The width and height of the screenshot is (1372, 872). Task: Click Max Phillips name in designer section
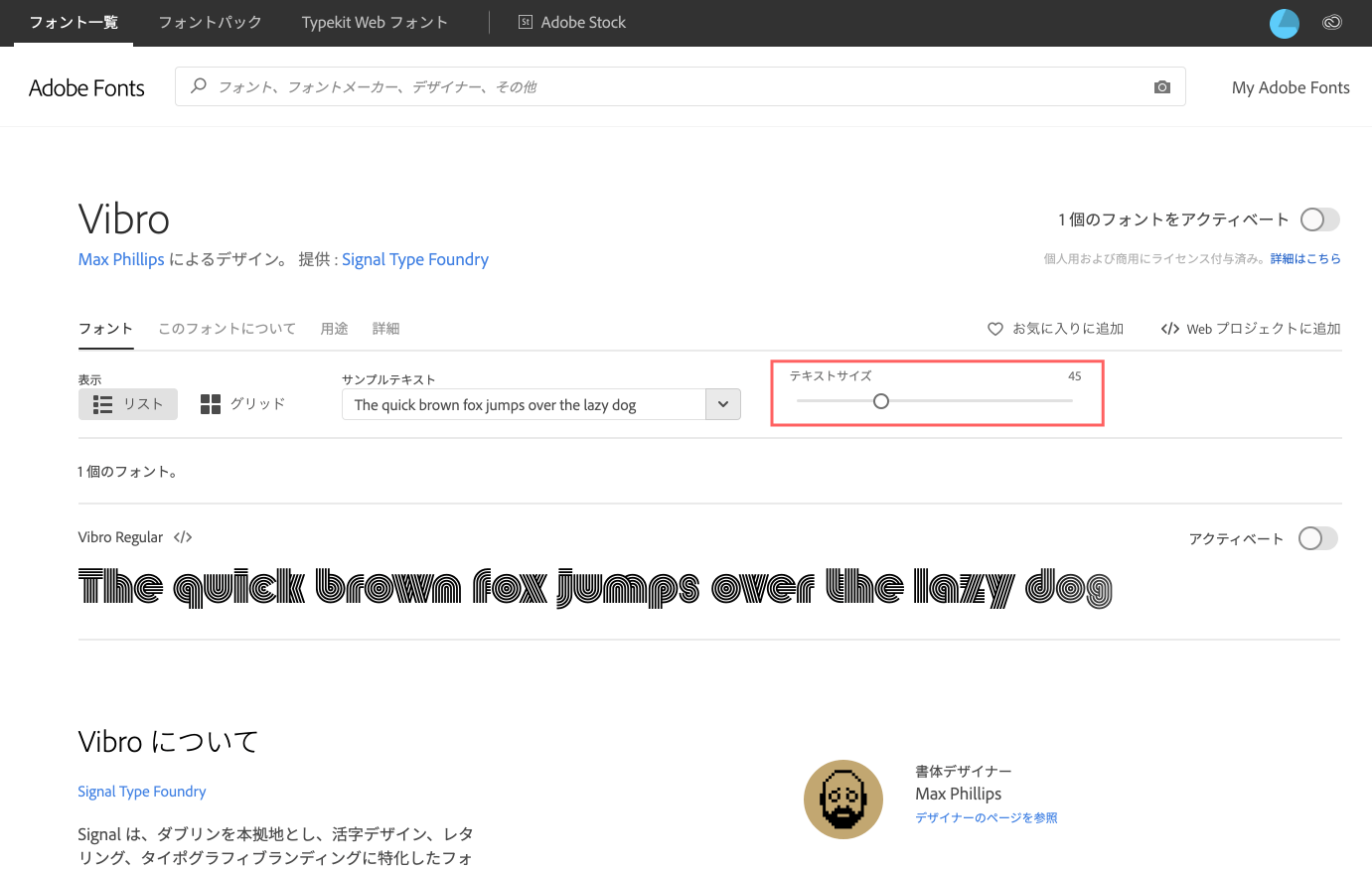pos(958,794)
